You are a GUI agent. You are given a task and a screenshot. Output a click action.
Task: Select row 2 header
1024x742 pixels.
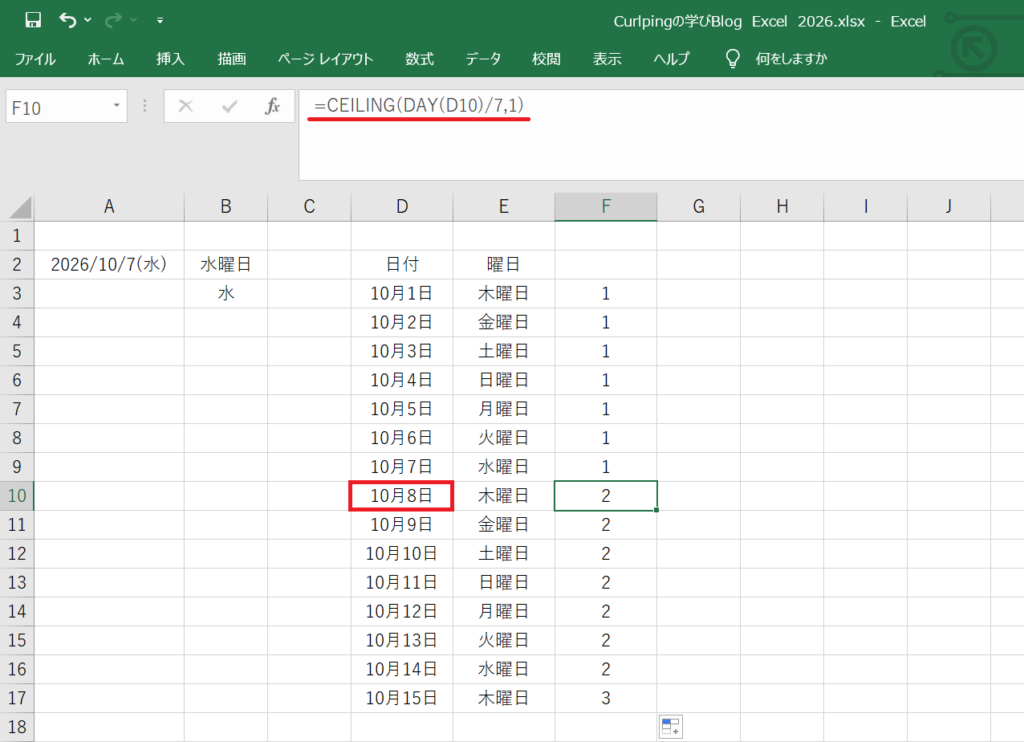coord(17,265)
